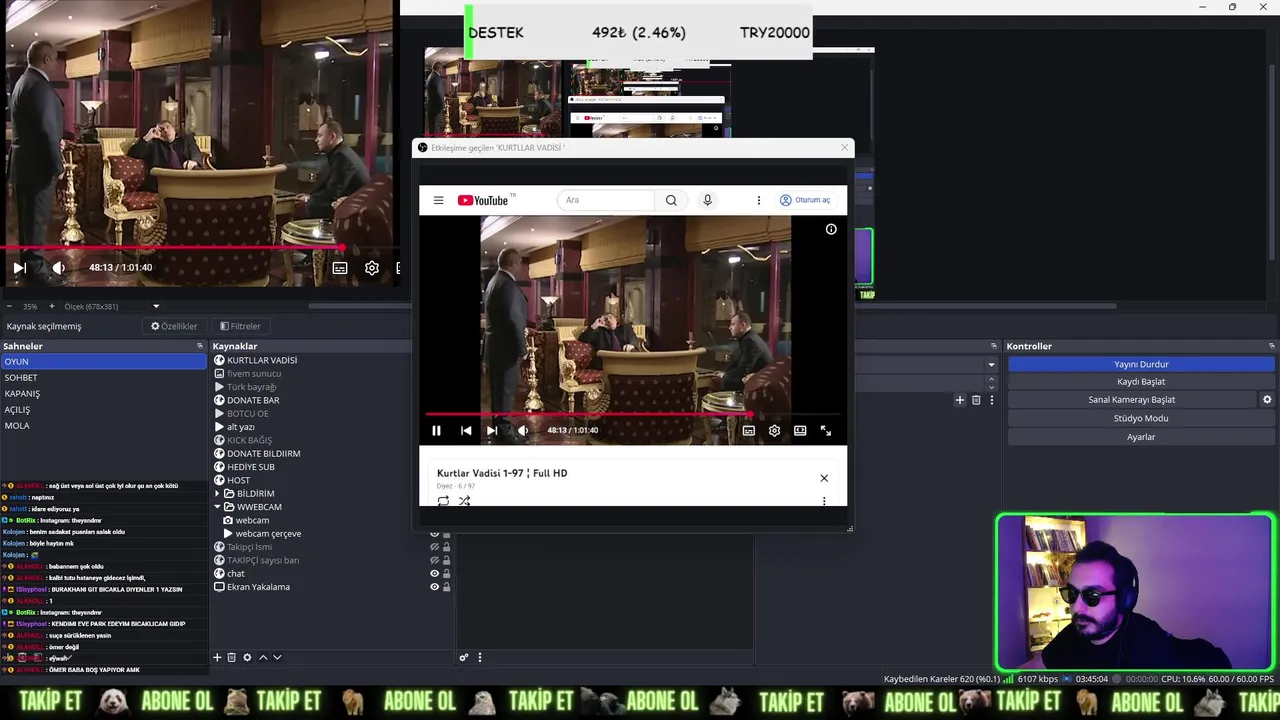Hide the chat source with eye icon
The width and height of the screenshot is (1280, 720).
click(434, 574)
